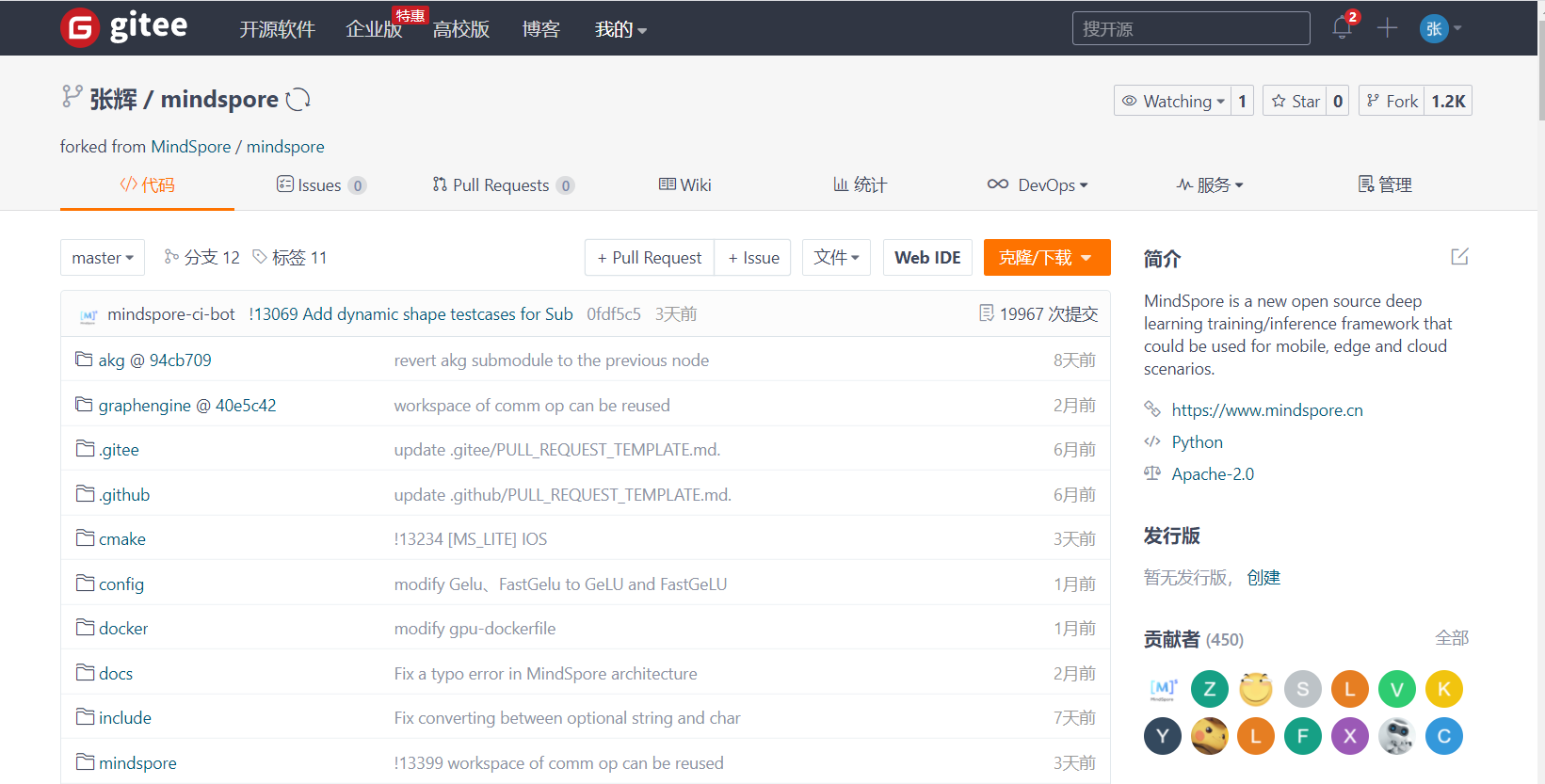Open the akg submodule folder
Screen dimensions: 1545x784
click(154, 360)
